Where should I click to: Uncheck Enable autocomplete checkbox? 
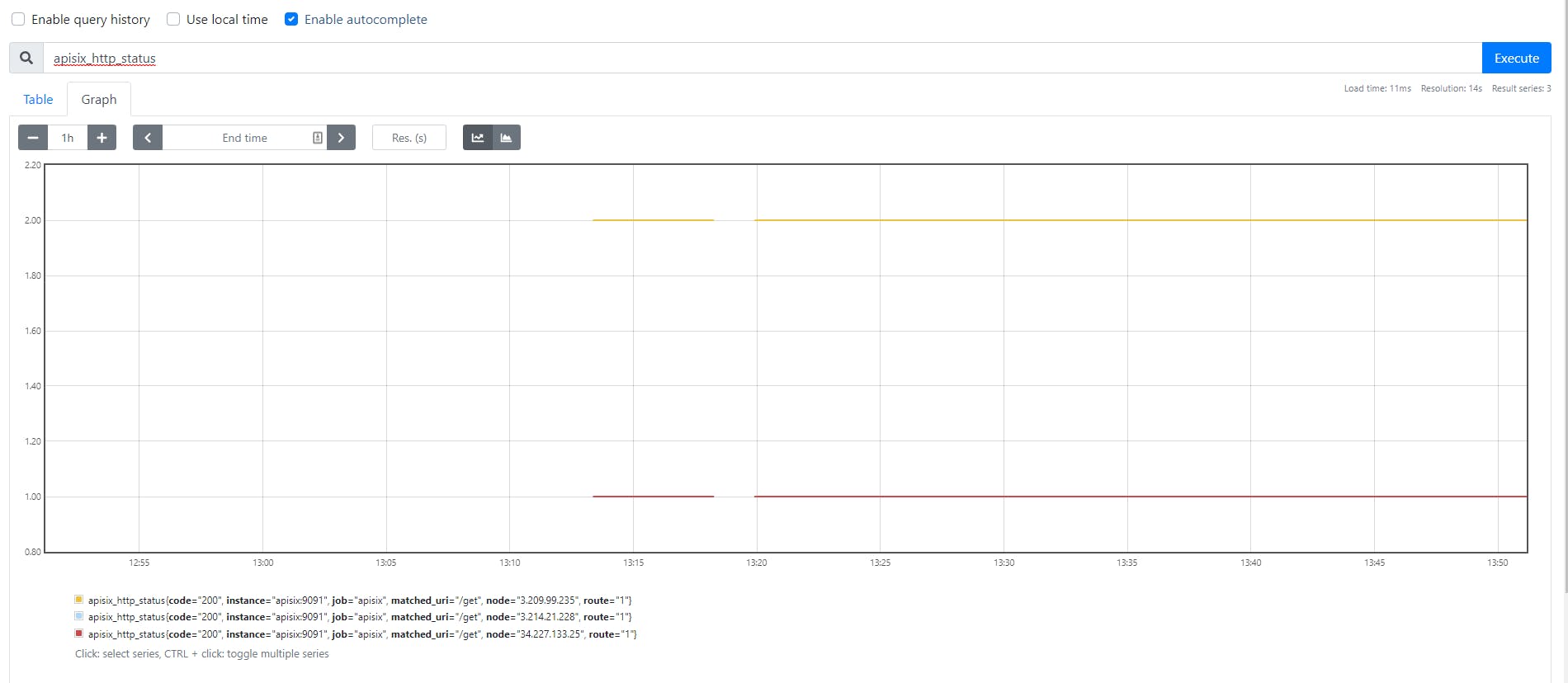coord(291,19)
